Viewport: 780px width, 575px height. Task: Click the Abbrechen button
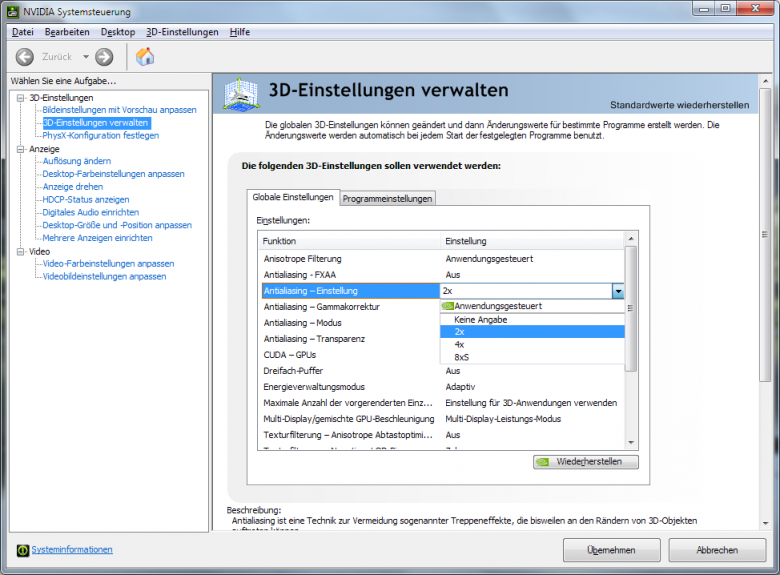pos(717,550)
